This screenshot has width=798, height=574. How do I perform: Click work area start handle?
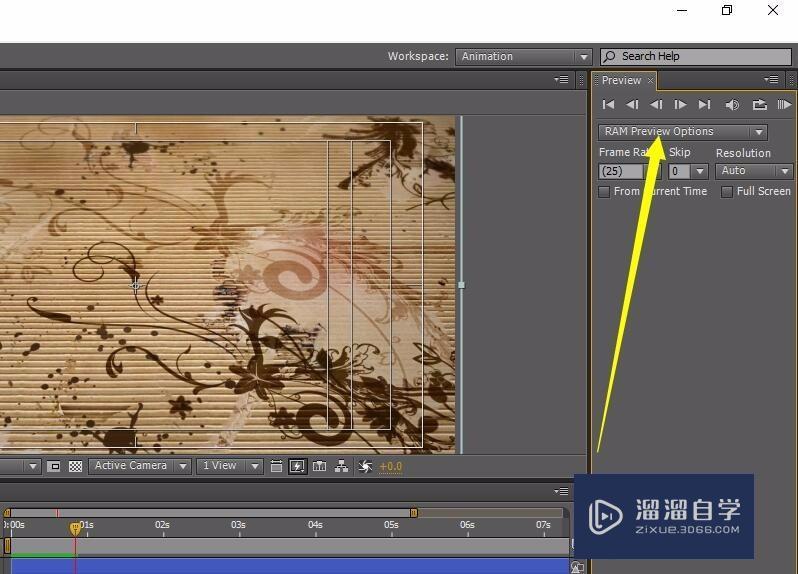point(7,546)
